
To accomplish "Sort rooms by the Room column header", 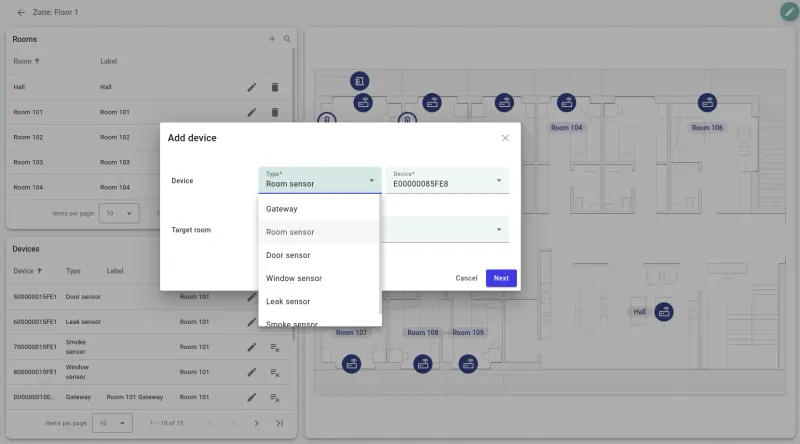I will click(x=27, y=61).
